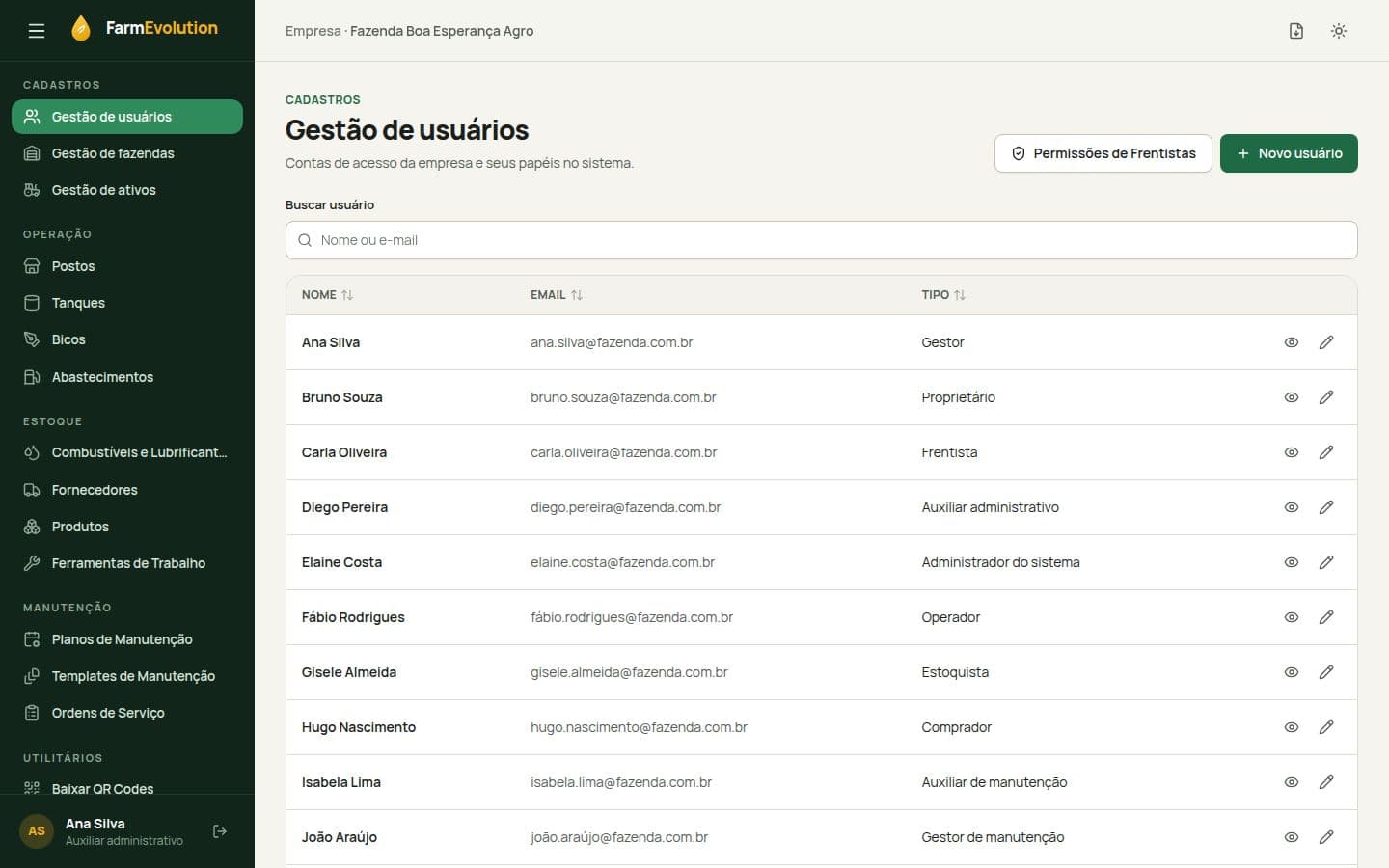Image resolution: width=1389 pixels, height=868 pixels.
Task: View details for Elaine Costa
Action: coord(1292,562)
